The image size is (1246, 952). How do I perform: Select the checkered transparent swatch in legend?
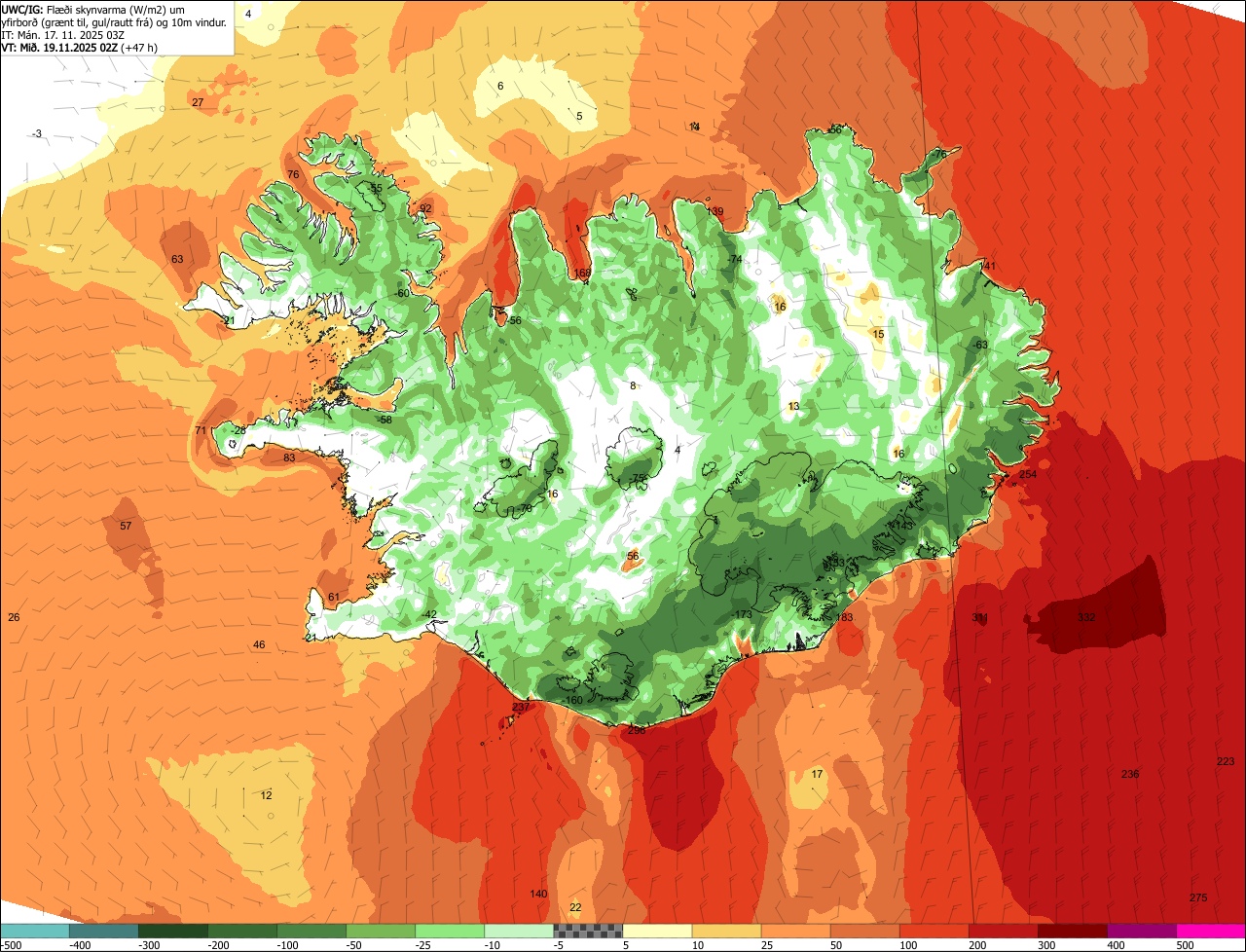click(588, 931)
